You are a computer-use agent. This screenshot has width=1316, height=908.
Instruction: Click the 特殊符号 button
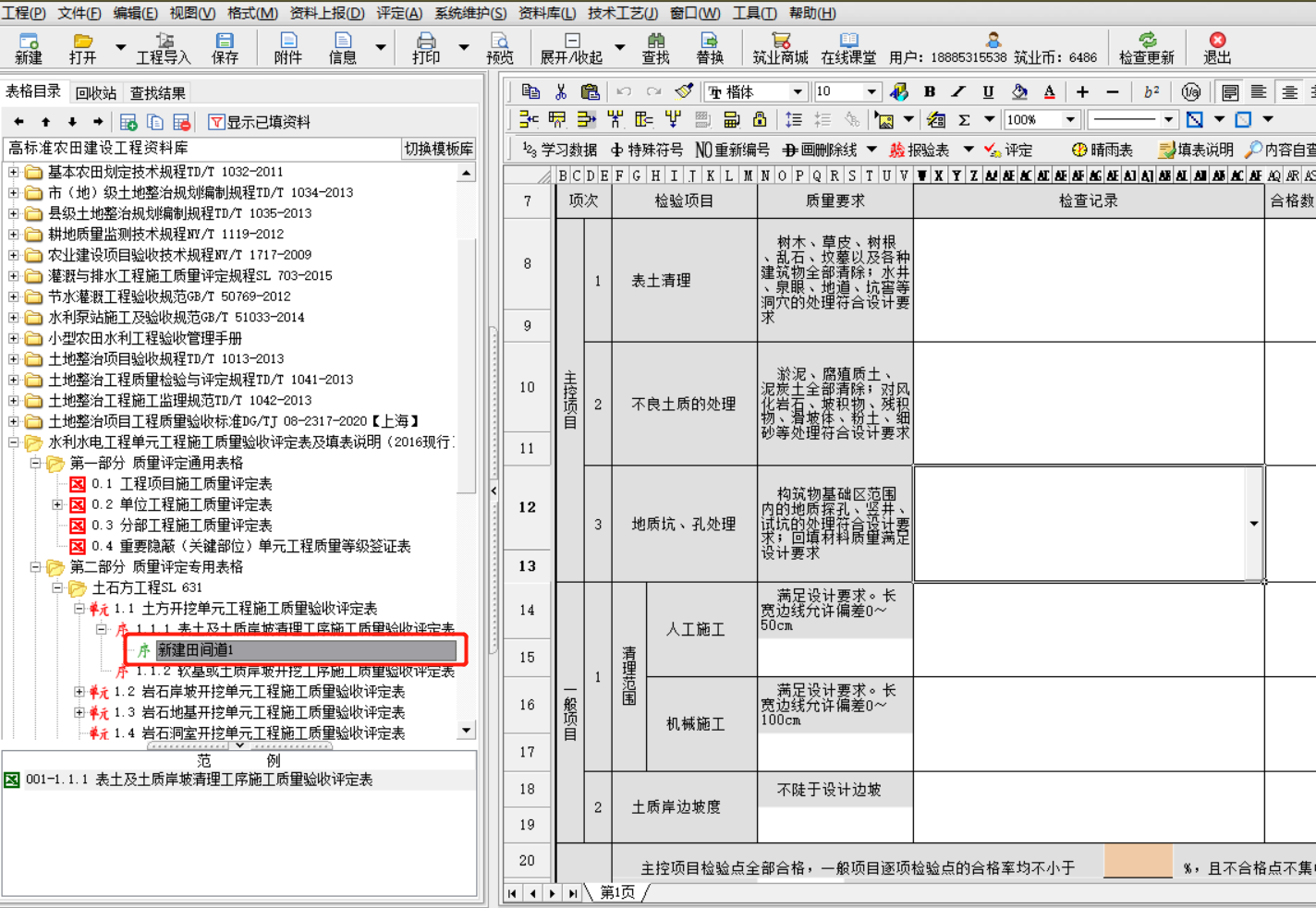(647, 150)
